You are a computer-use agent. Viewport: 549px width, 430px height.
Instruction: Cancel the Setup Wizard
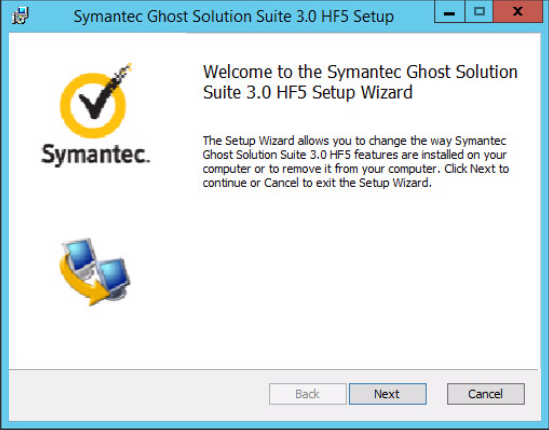tap(486, 394)
